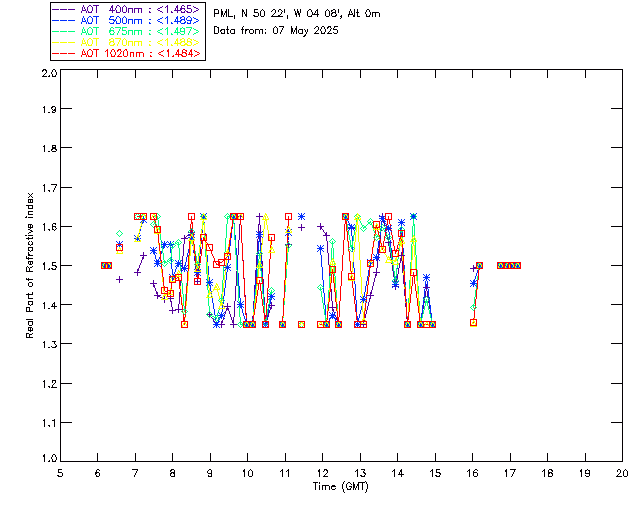Click the 11 x-axis label

point(285,473)
